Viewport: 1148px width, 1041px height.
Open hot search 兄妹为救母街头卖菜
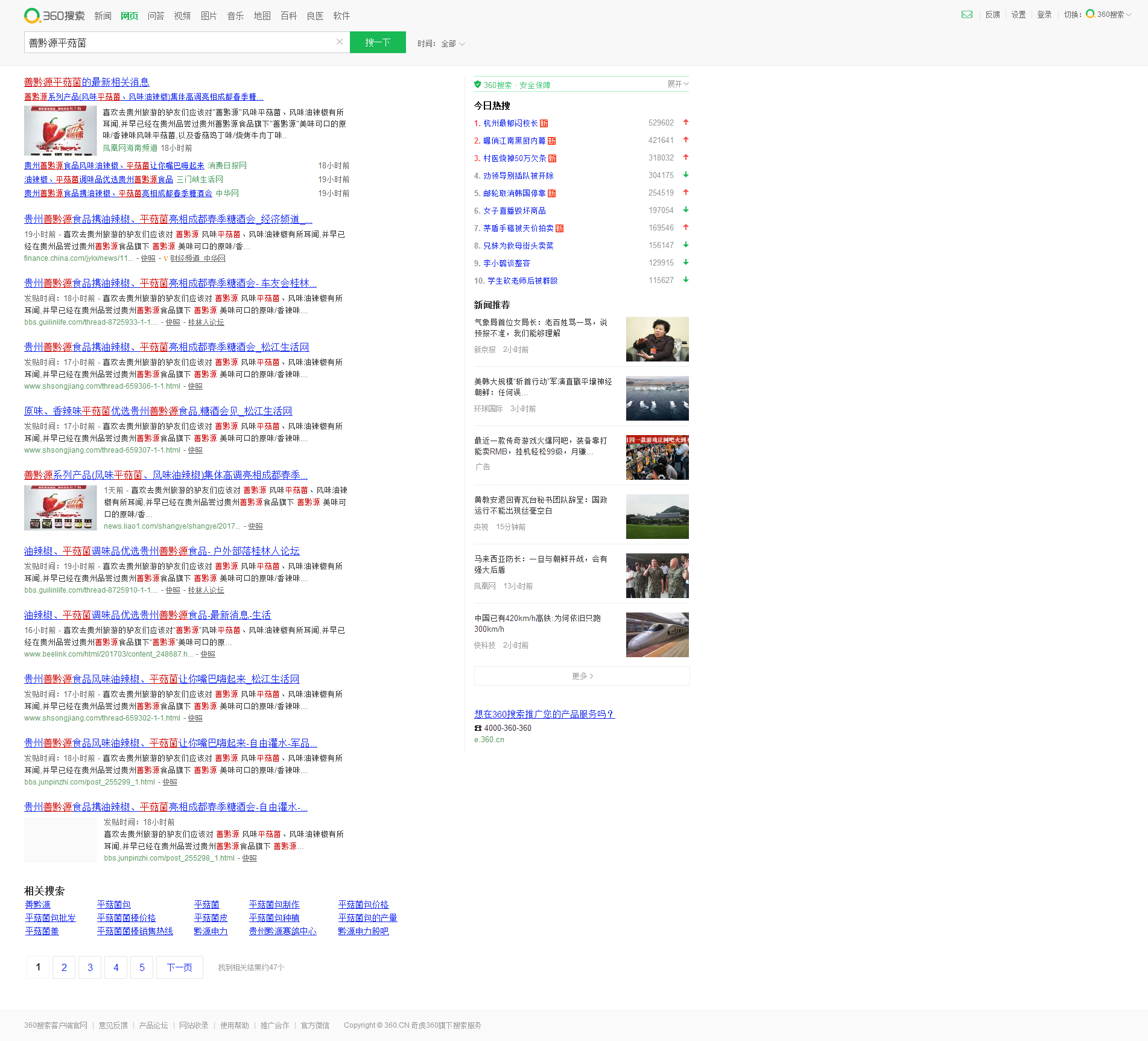click(518, 246)
